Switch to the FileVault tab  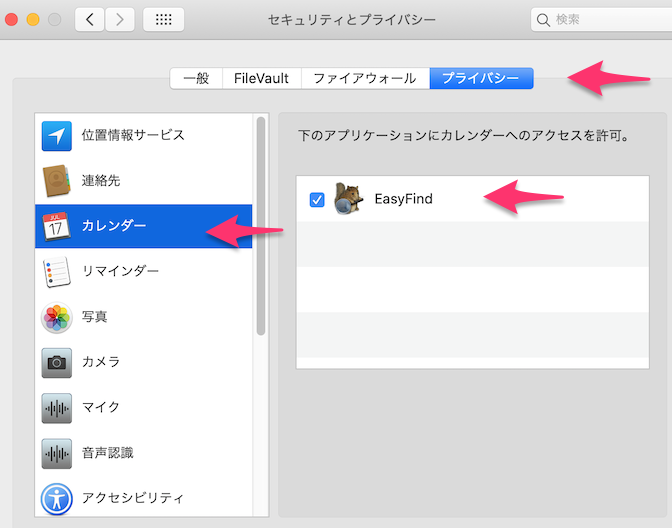pyautogui.click(x=261, y=78)
